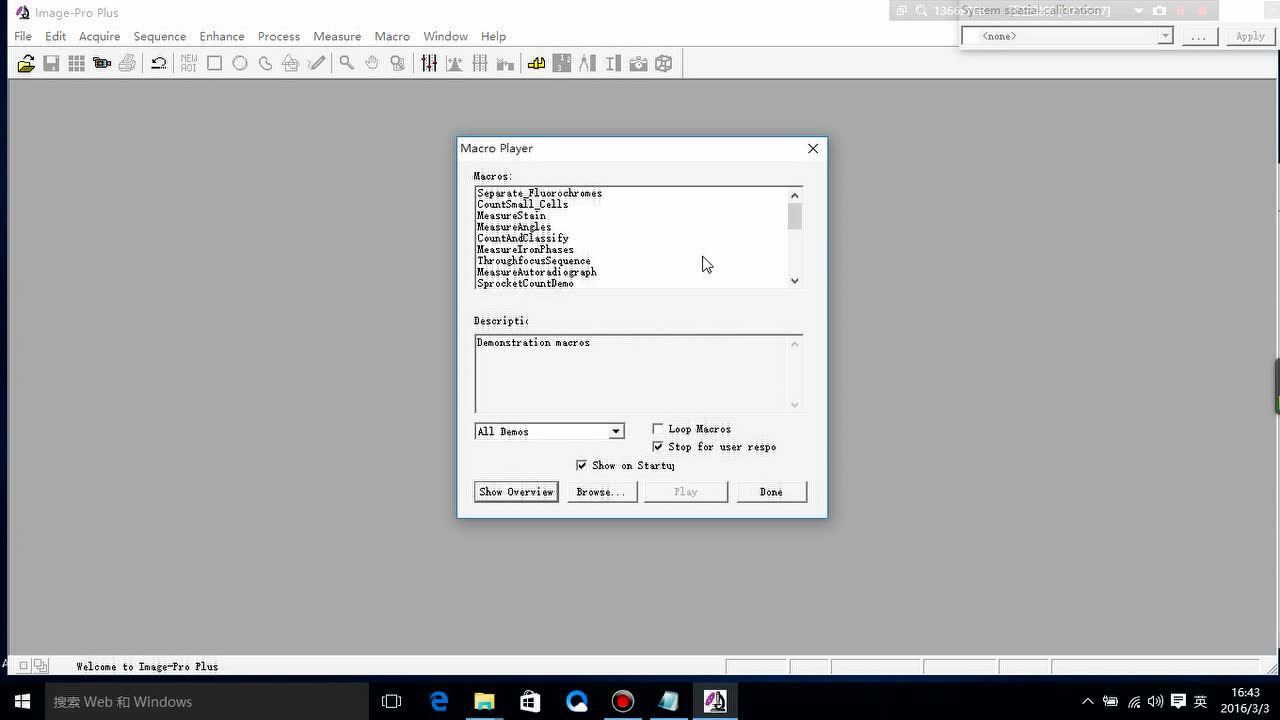Click the snapshot camera toolbar icon
The width and height of the screenshot is (1280, 720).
638,64
